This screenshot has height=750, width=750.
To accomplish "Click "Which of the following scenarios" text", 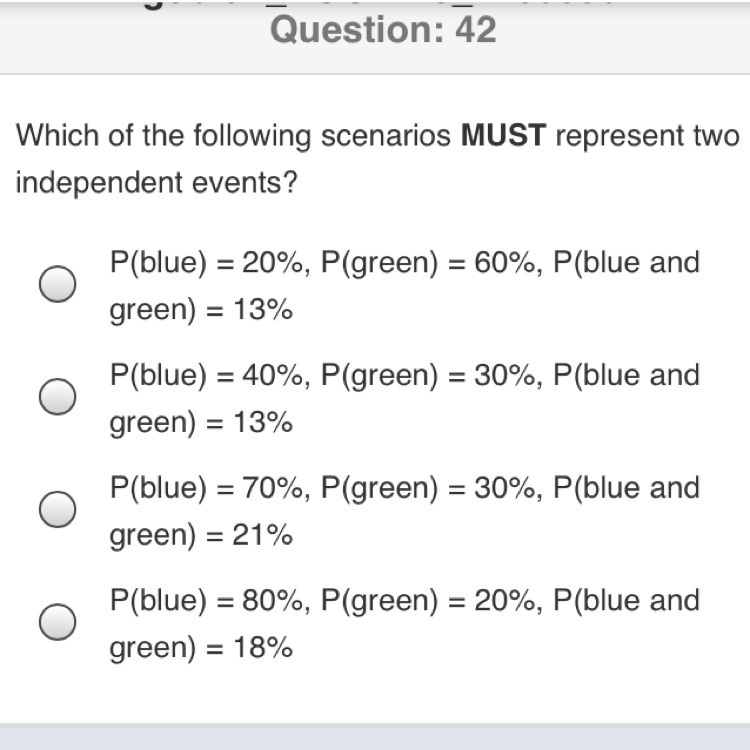I will (232, 136).
